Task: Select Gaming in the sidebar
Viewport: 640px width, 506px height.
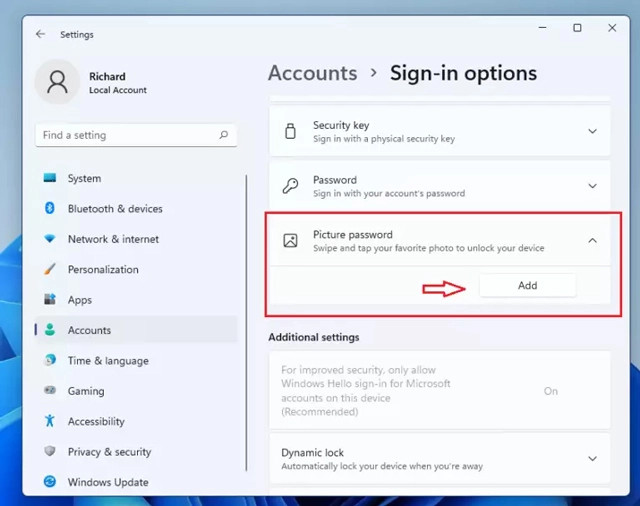Action: coord(86,391)
